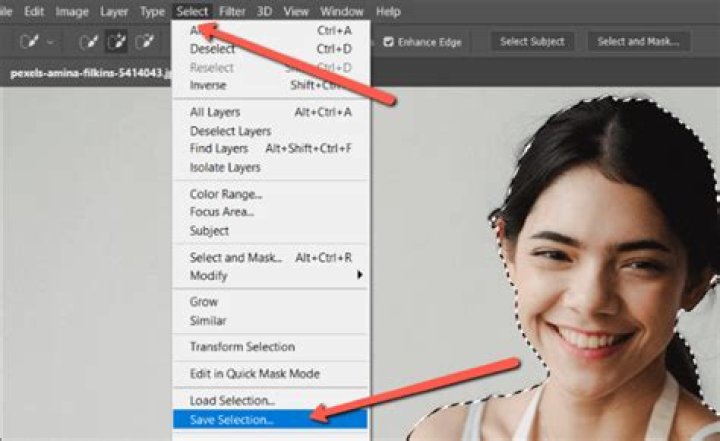This screenshot has height=441, width=720.
Task: Open the Type menu
Action: click(152, 11)
